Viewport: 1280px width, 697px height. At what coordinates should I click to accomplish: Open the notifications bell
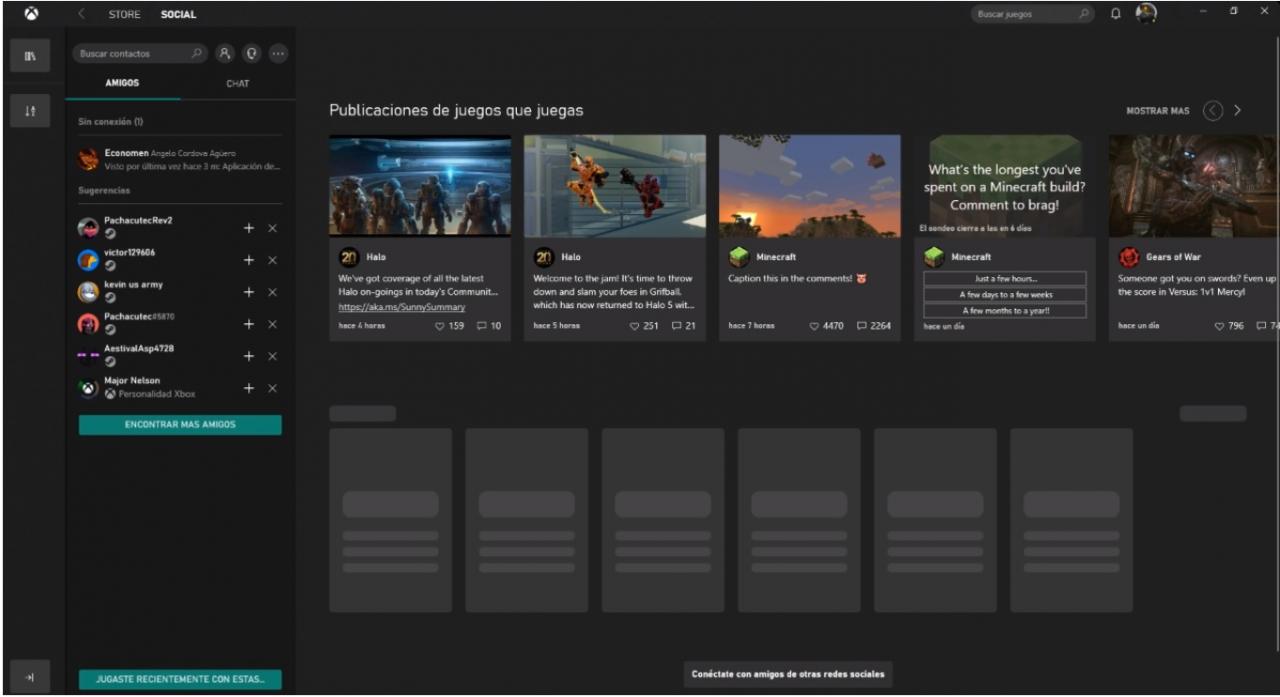1116,14
